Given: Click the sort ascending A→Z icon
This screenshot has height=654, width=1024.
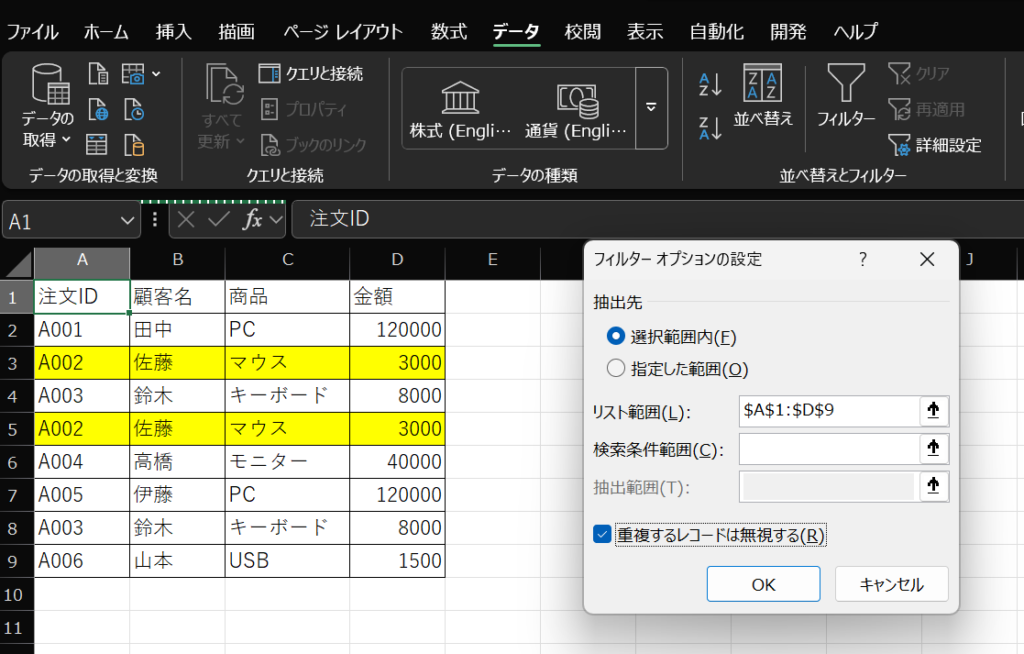Looking at the screenshot, I should point(709,85).
